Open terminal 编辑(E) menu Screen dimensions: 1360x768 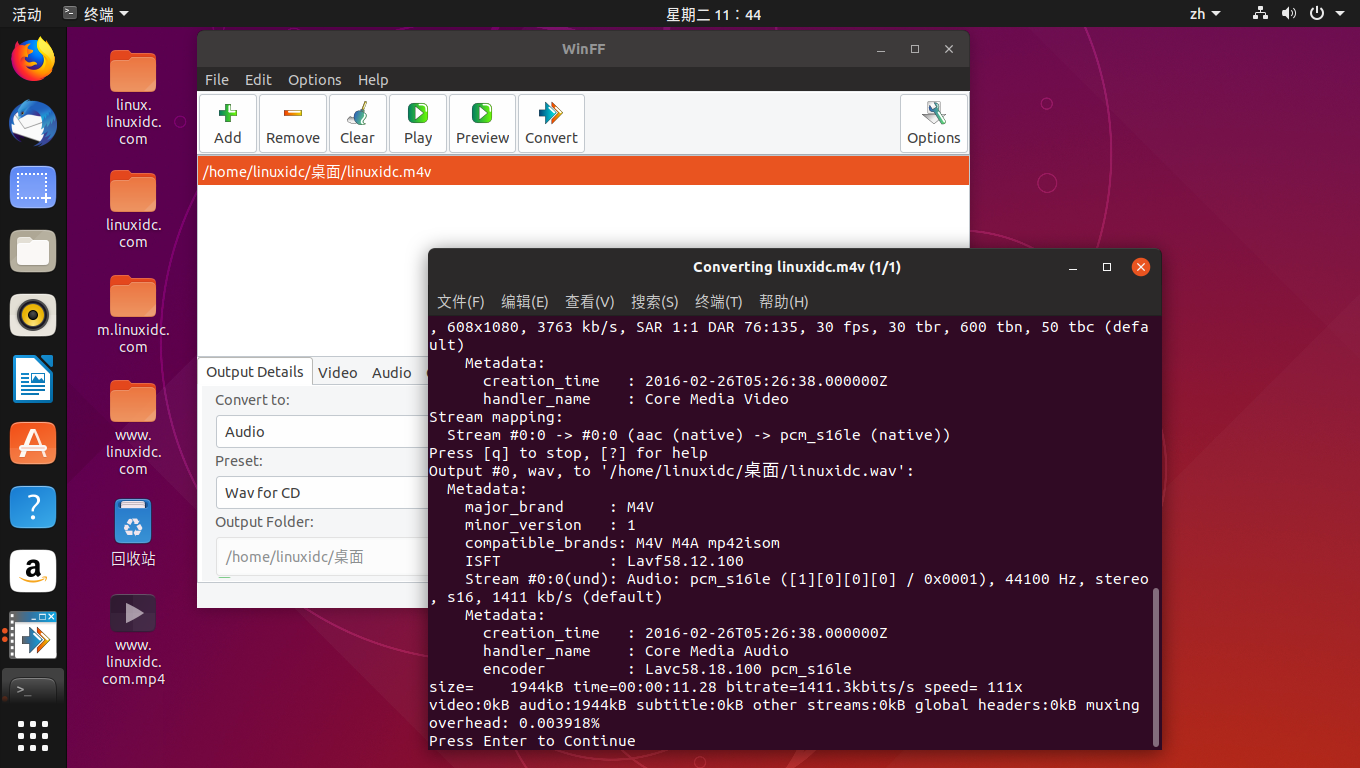pyautogui.click(x=525, y=302)
